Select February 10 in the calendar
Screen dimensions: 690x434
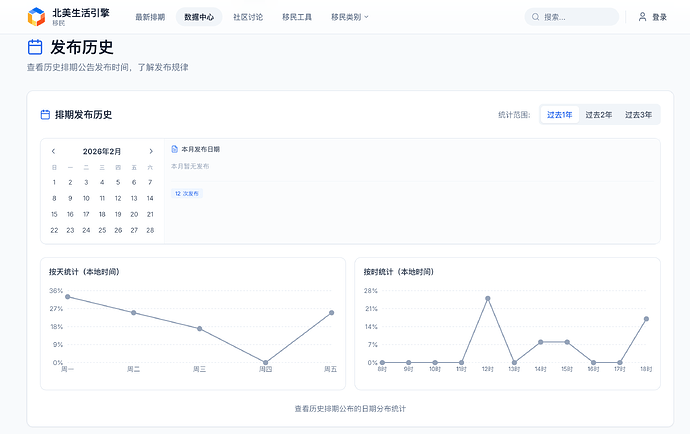click(x=86, y=199)
